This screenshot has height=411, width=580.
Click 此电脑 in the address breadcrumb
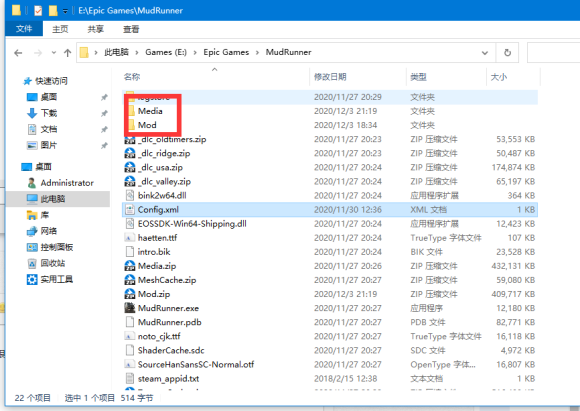point(116,52)
